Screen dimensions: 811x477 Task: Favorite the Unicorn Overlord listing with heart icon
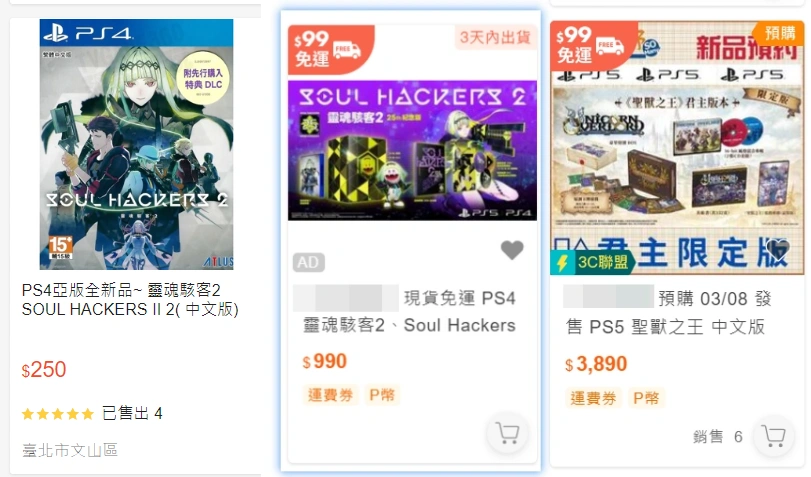click(777, 250)
